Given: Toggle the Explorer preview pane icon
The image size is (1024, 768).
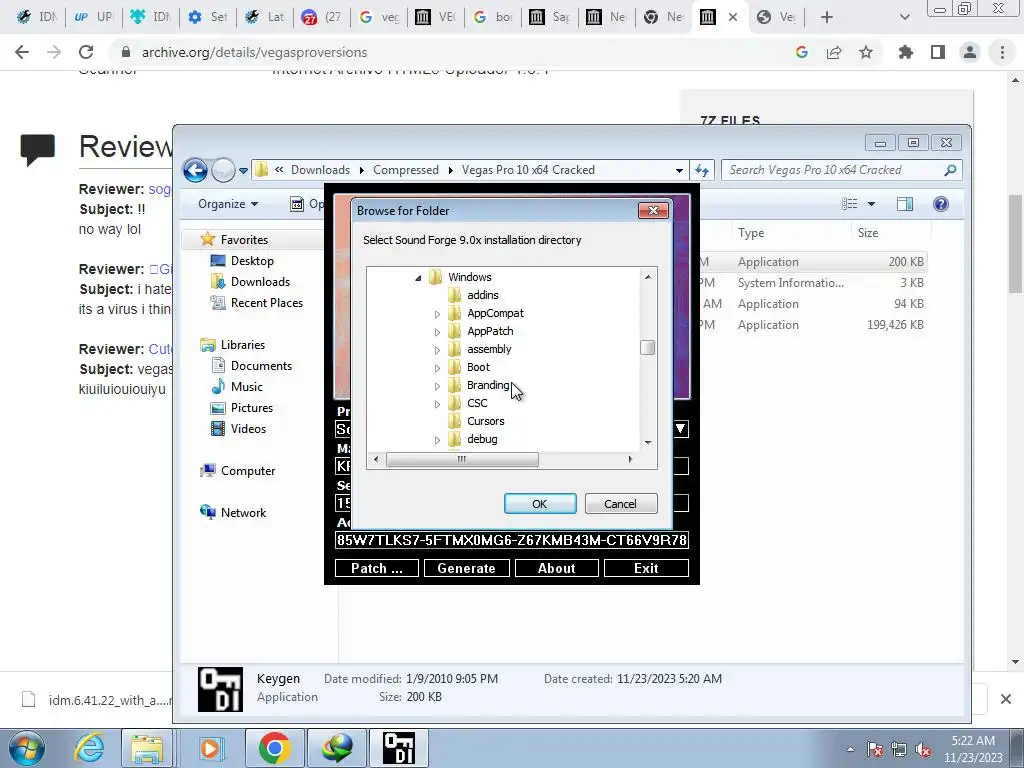Looking at the screenshot, I should (x=904, y=204).
